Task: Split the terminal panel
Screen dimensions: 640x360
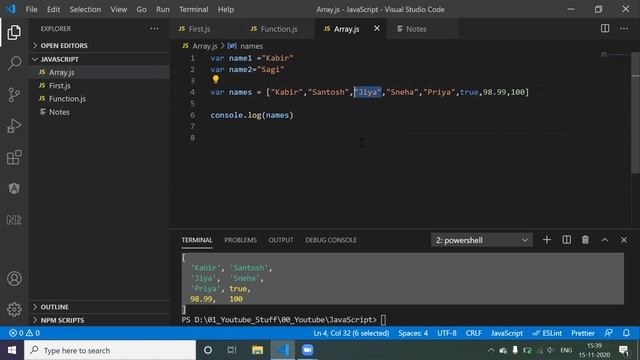Action: pyautogui.click(x=566, y=240)
